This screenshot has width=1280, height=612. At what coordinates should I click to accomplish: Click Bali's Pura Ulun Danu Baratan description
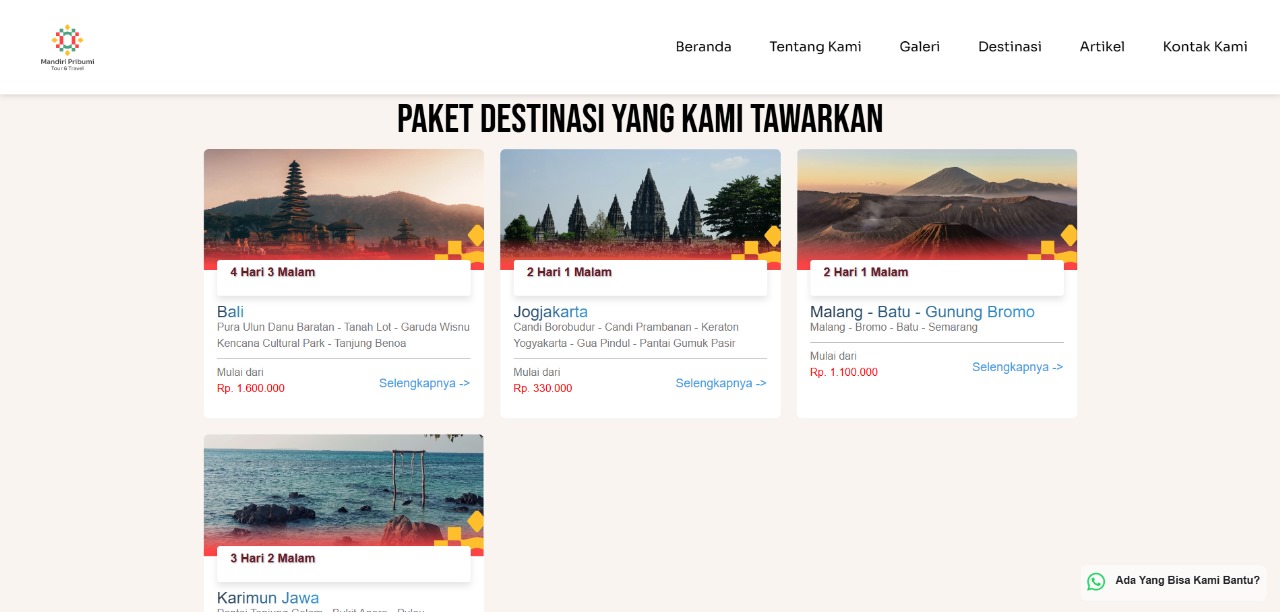(x=343, y=335)
